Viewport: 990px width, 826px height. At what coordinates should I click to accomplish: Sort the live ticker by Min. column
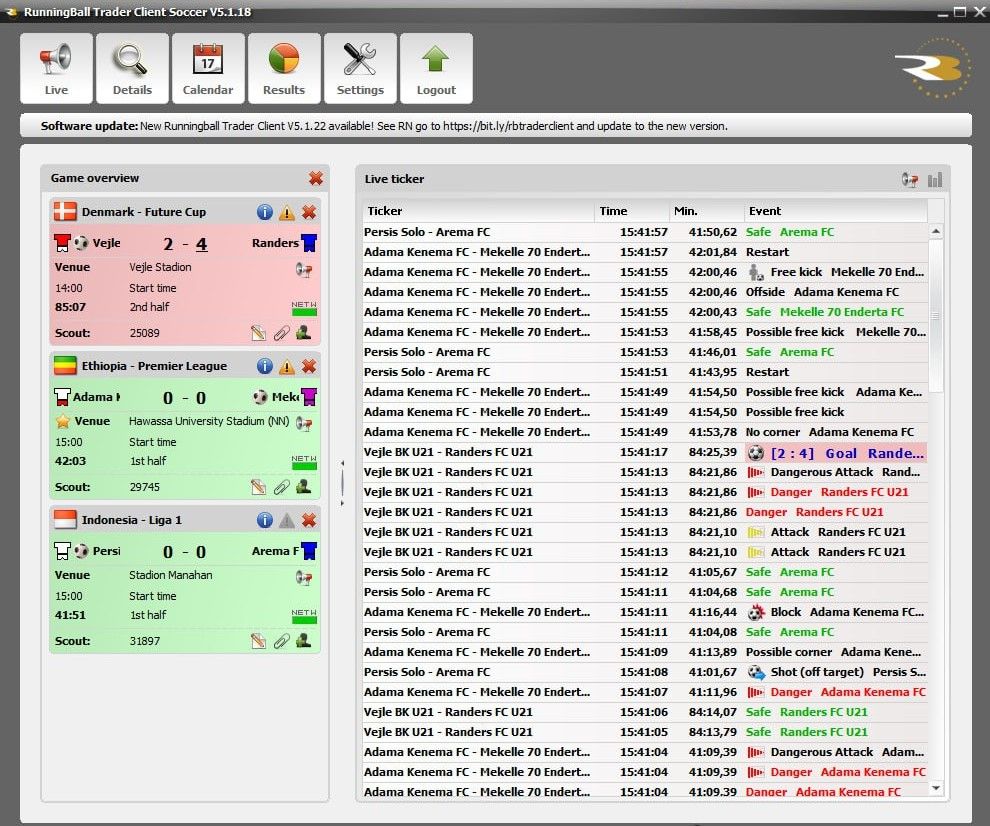pos(707,211)
